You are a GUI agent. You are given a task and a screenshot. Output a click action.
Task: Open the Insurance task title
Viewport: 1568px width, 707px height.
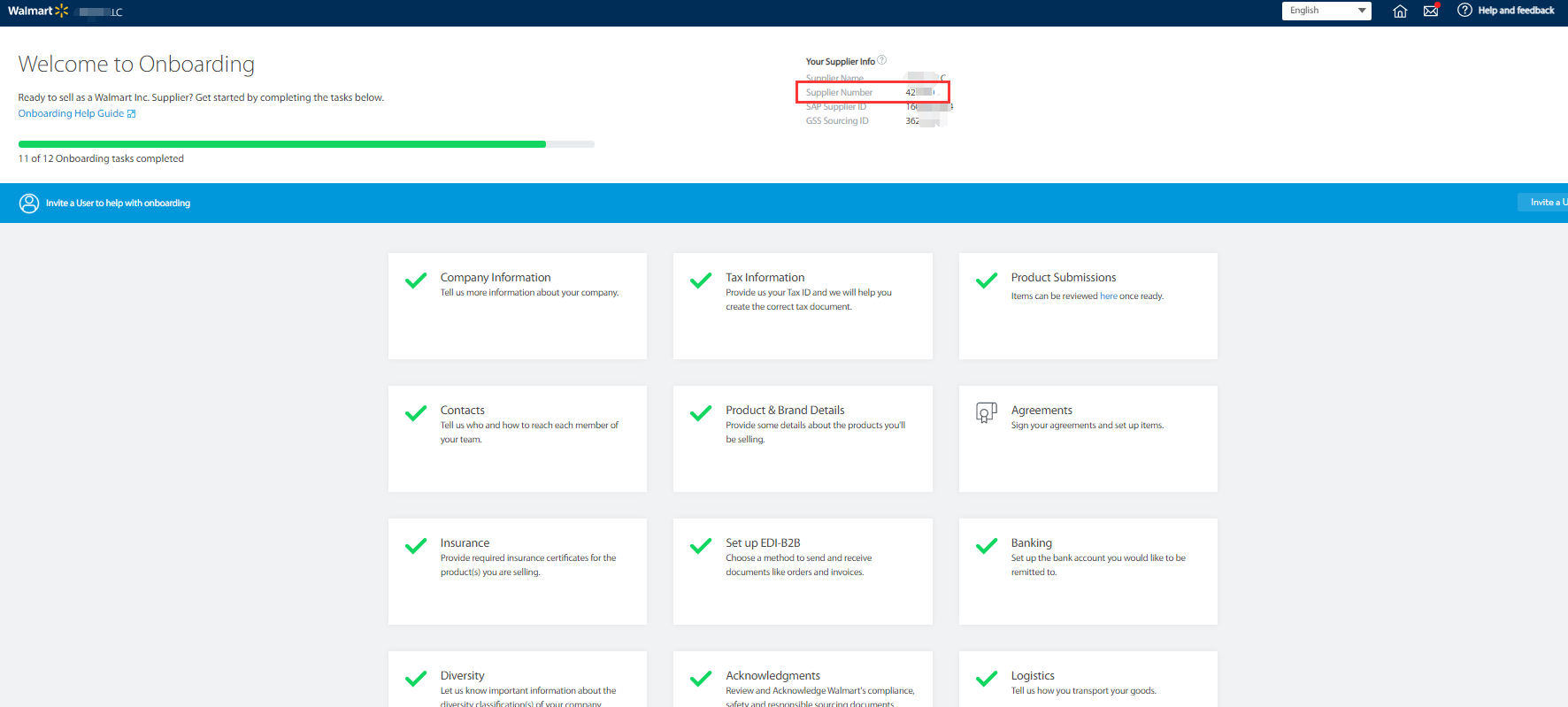(x=465, y=543)
